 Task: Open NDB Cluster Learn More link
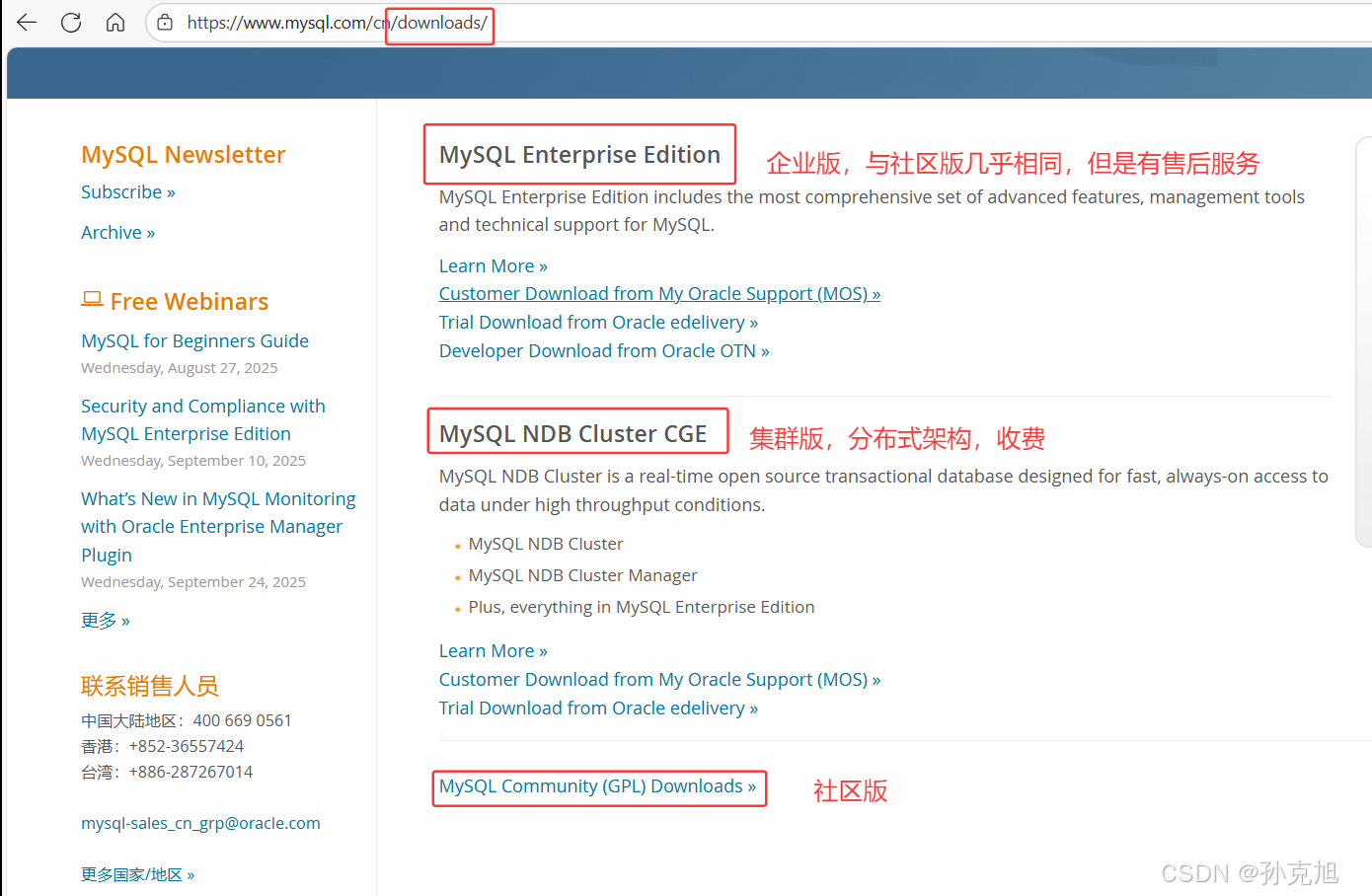(x=493, y=651)
